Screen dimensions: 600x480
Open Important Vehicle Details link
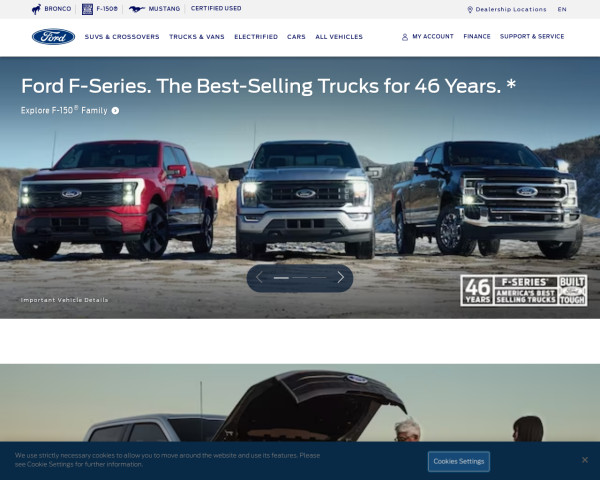point(64,300)
